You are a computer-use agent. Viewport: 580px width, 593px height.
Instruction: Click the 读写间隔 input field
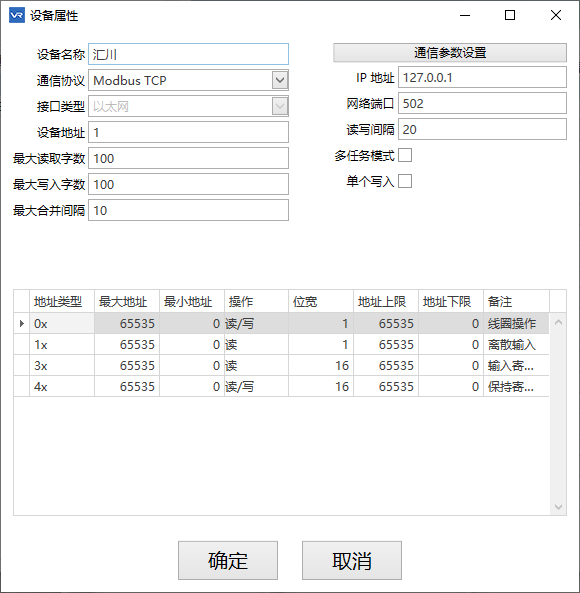482,129
